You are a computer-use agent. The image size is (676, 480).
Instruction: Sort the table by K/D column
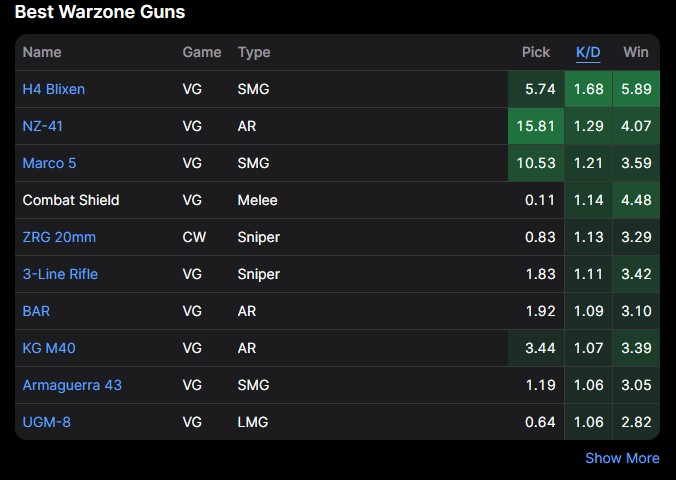[589, 52]
